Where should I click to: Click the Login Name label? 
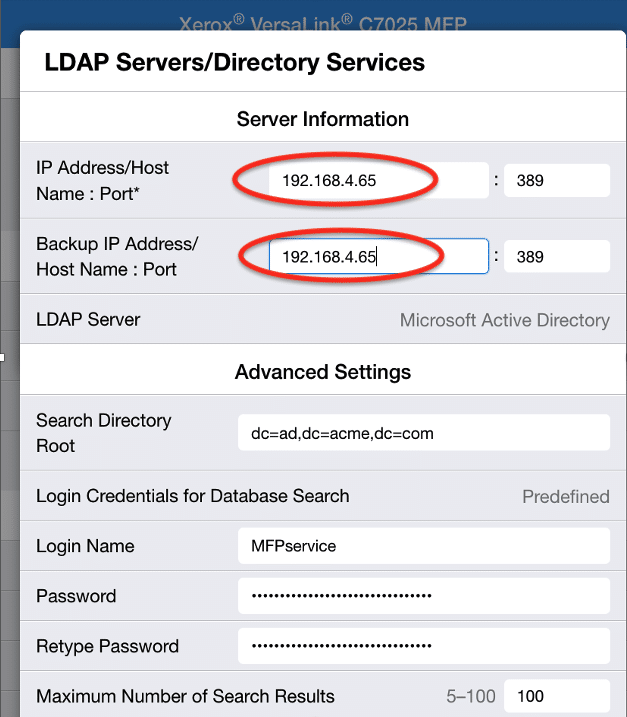[x=85, y=546]
